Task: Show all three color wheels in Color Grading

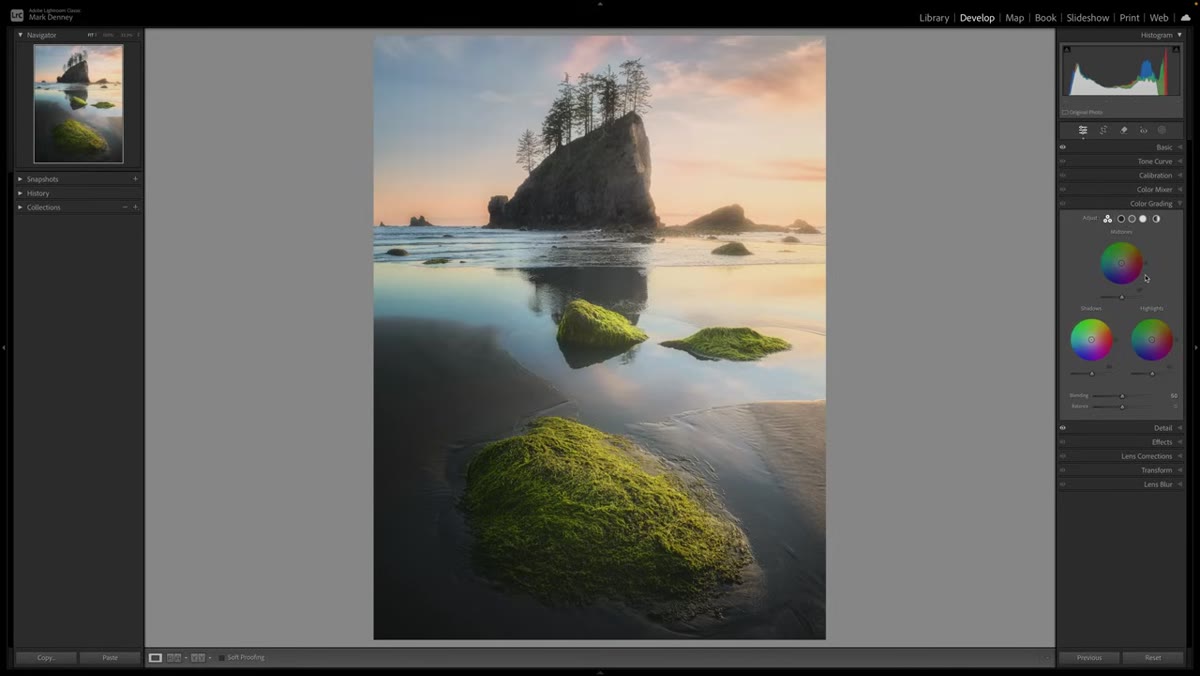Action: pyautogui.click(x=1108, y=218)
